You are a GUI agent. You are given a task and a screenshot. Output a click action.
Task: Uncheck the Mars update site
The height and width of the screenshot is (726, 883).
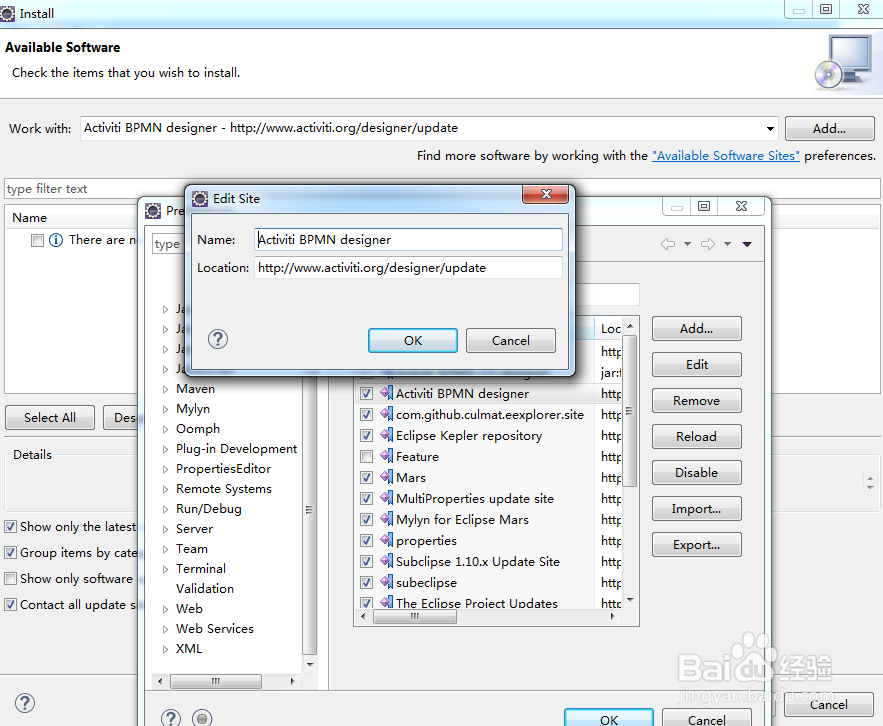pos(366,477)
